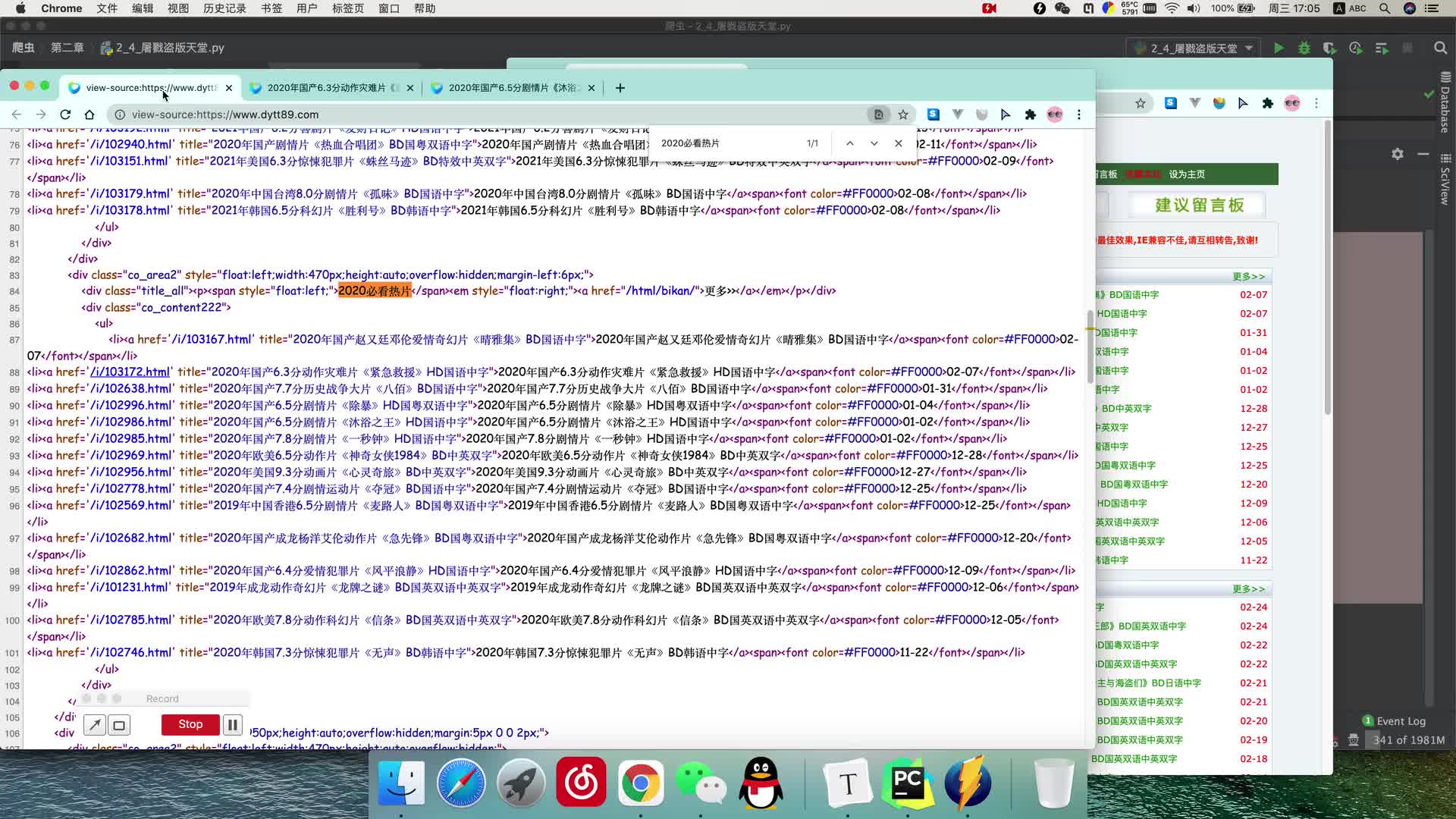Bookmark the page in the background Chrome window
The height and width of the screenshot is (819, 1456).
click(x=1141, y=103)
